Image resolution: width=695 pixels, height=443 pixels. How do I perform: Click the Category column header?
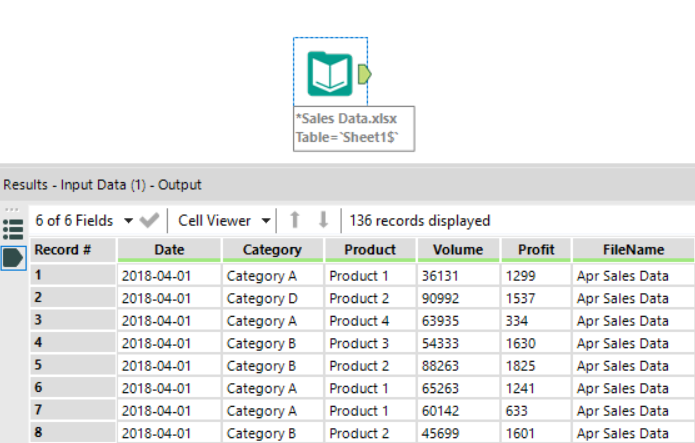(272, 250)
